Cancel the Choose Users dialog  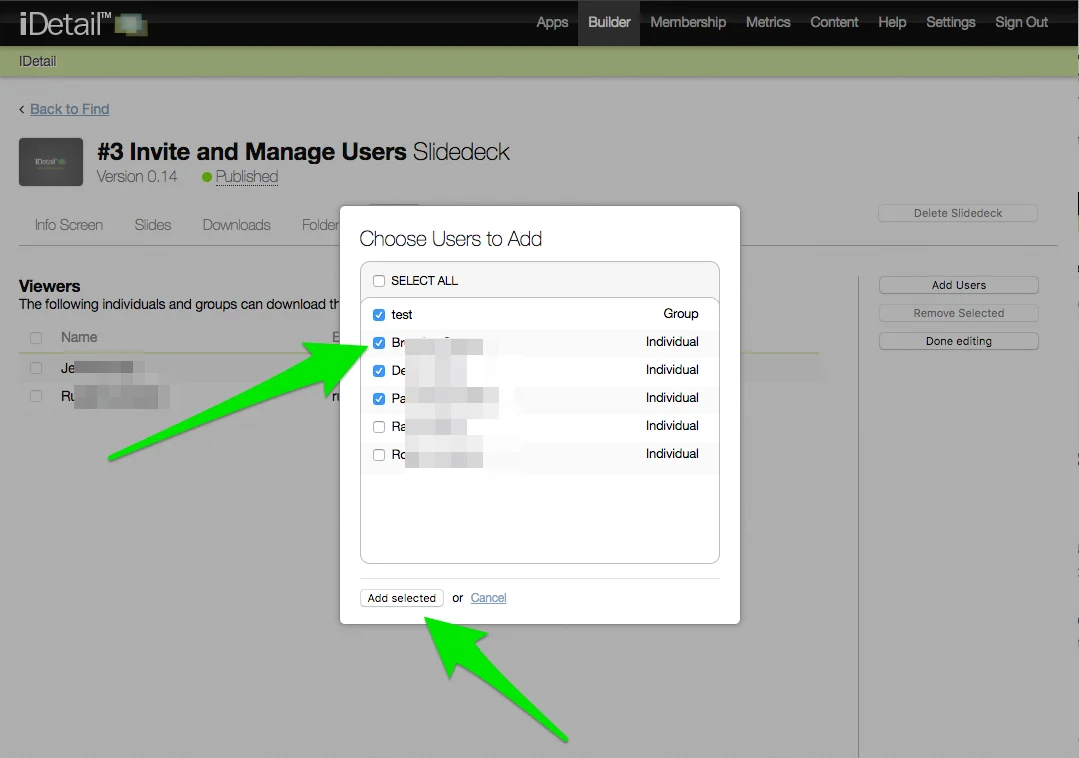488,598
